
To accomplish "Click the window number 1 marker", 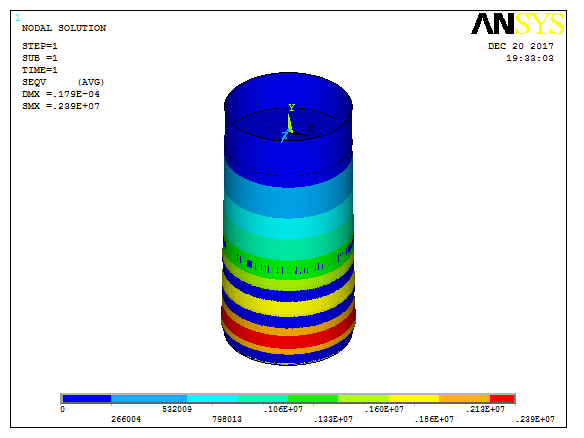I will [x=18, y=18].
